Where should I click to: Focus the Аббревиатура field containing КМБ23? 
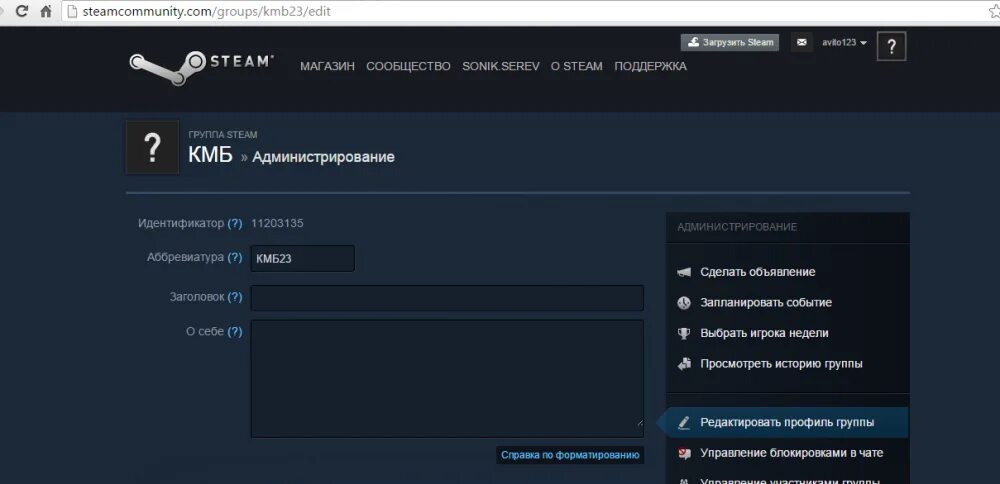[x=302, y=259]
